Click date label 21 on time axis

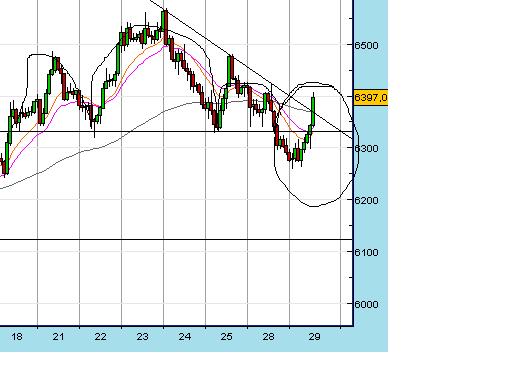pos(58,337)
